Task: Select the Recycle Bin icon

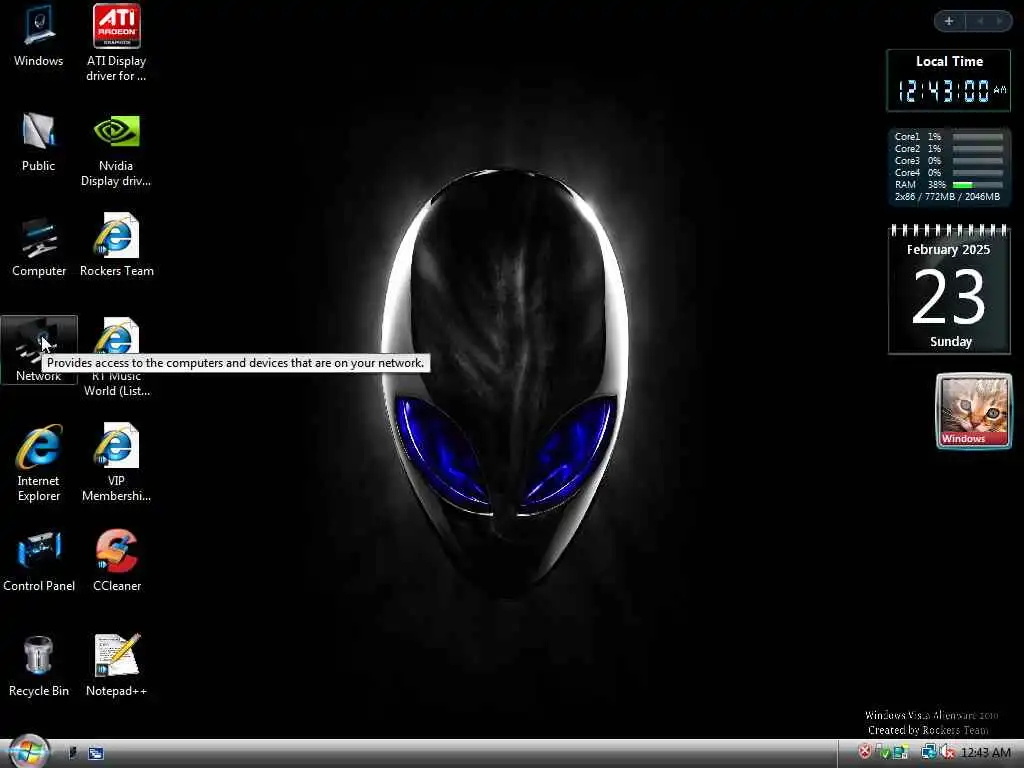Action: pyautogui.click(x=39, y=665)
